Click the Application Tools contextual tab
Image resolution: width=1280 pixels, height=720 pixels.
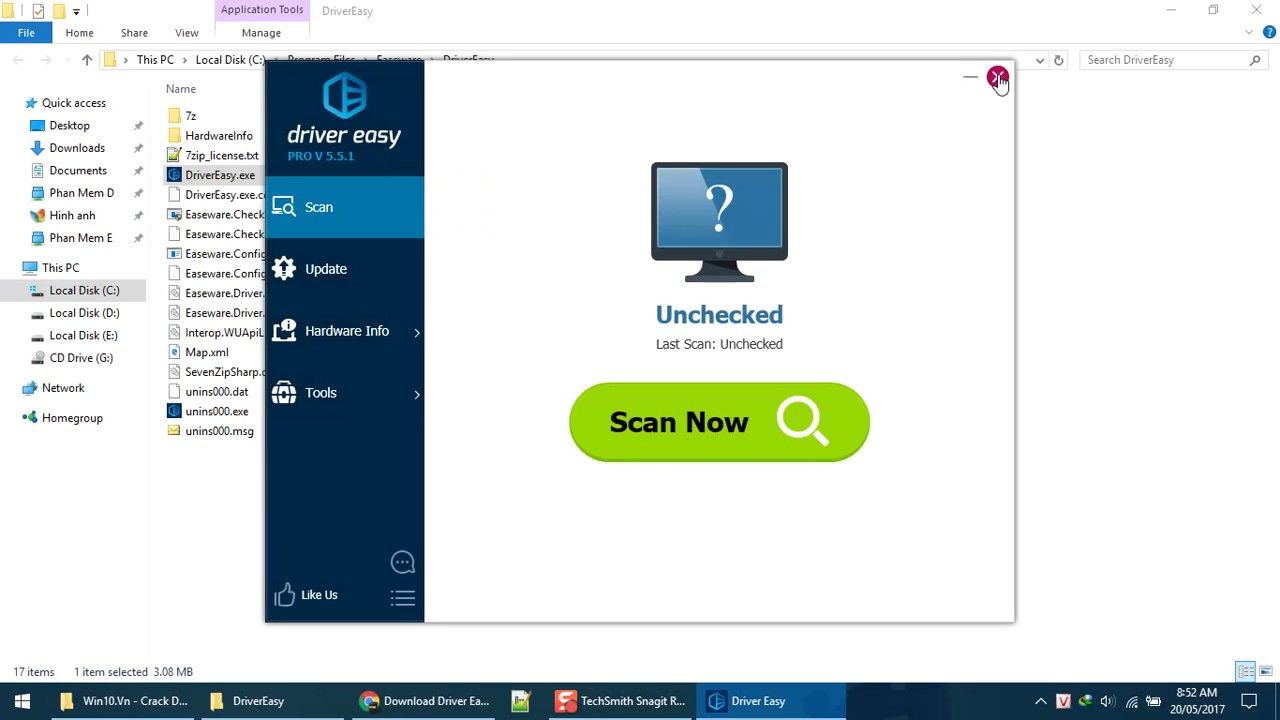pyautogui.click(x=262, y=10)
